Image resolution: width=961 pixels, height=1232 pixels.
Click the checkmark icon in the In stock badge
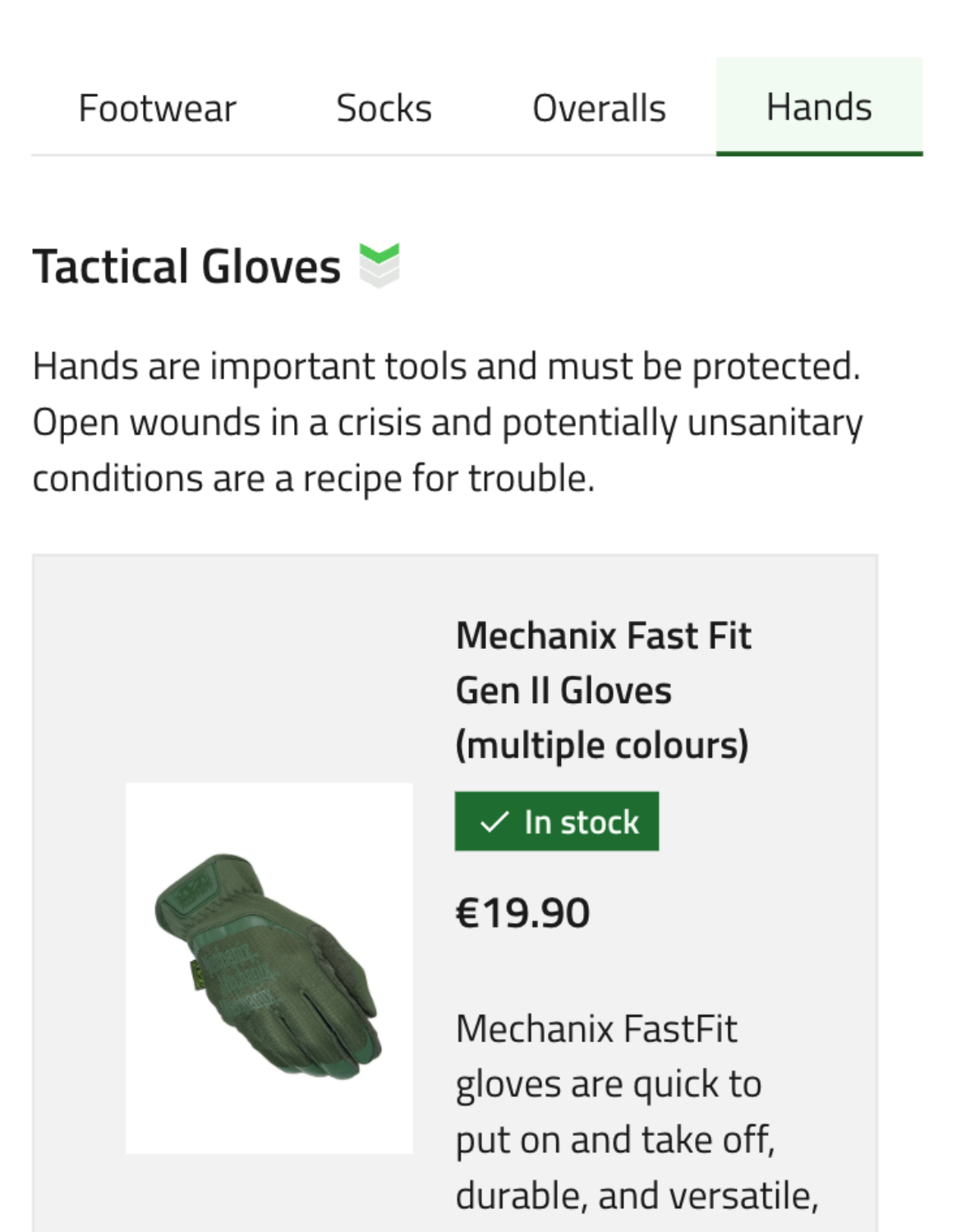click(494, 822)
